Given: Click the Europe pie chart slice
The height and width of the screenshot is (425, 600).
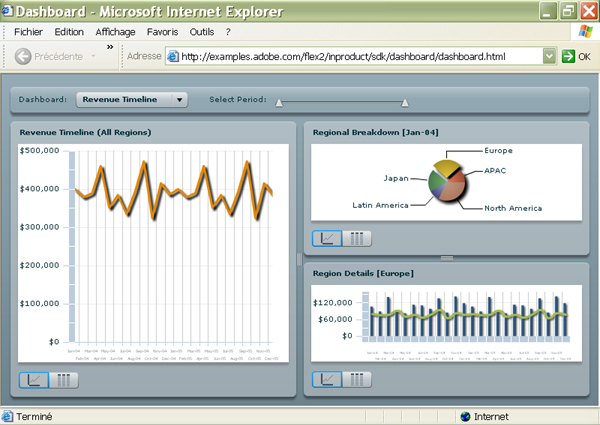Looking at the screenshot, I should (x=449, y=167).
